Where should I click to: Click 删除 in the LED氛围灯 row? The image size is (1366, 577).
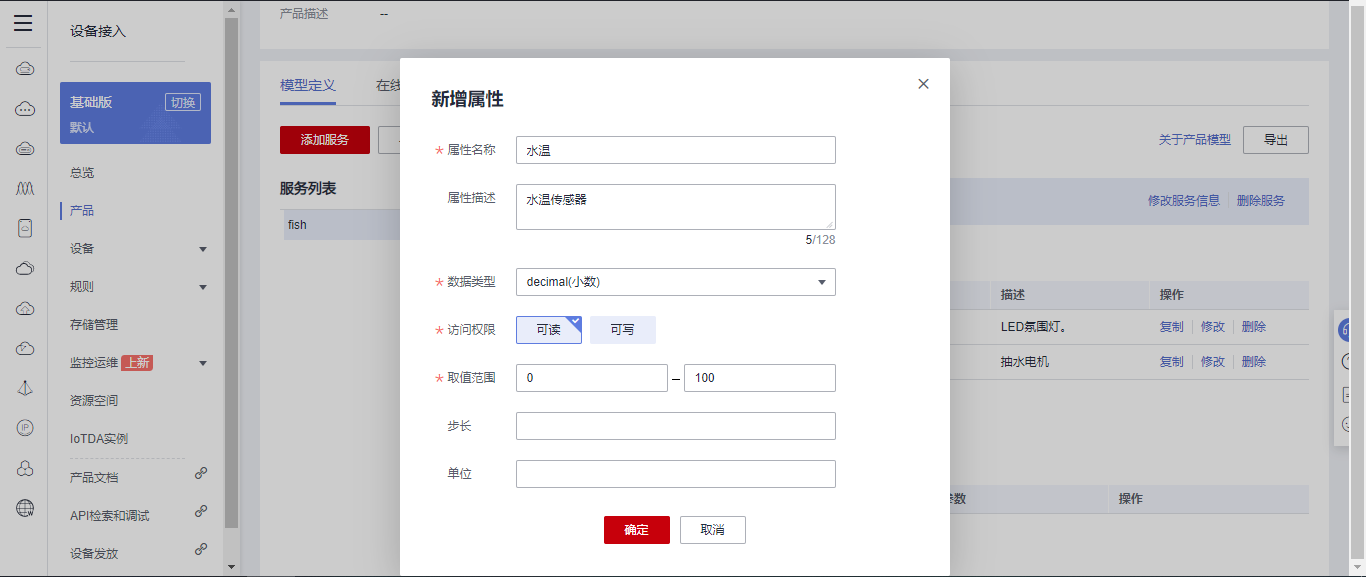(x=1254, y=327)
